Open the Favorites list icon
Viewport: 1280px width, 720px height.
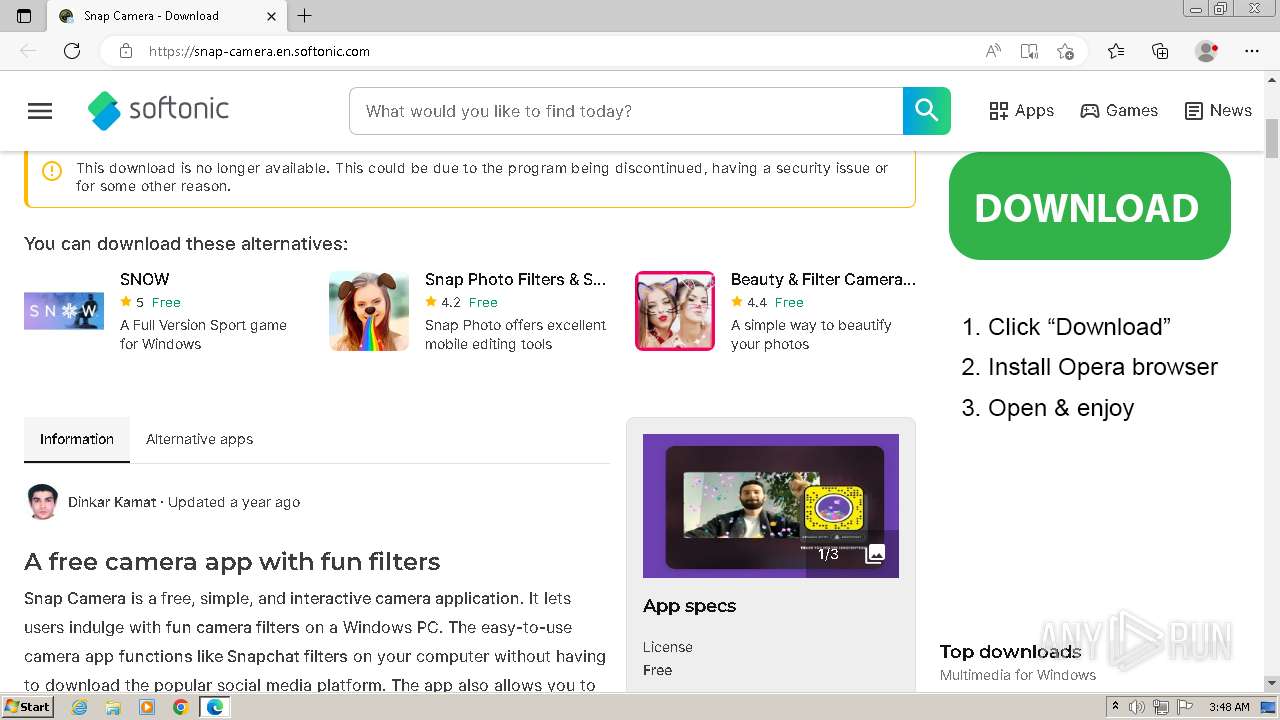[1116, 51]
